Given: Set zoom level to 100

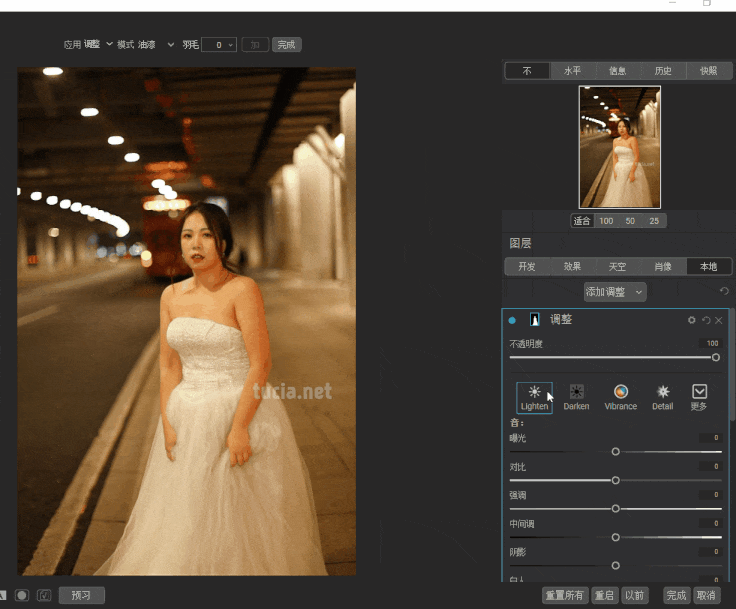Looking at the screenshot, I should point(606,221).
